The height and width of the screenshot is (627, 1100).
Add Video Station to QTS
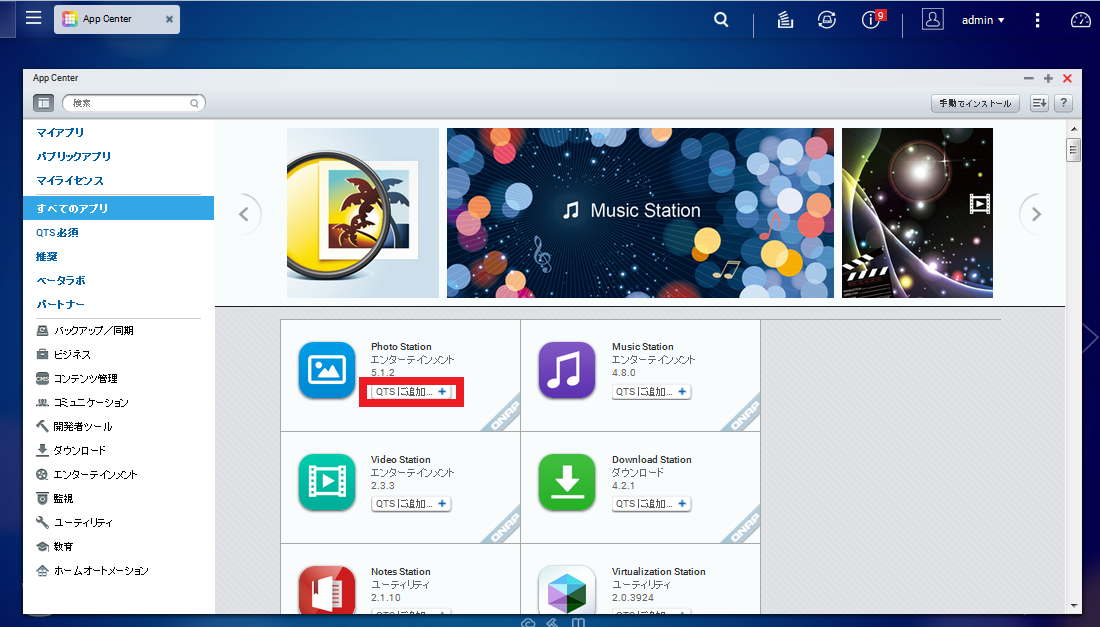tap(411, 504)
